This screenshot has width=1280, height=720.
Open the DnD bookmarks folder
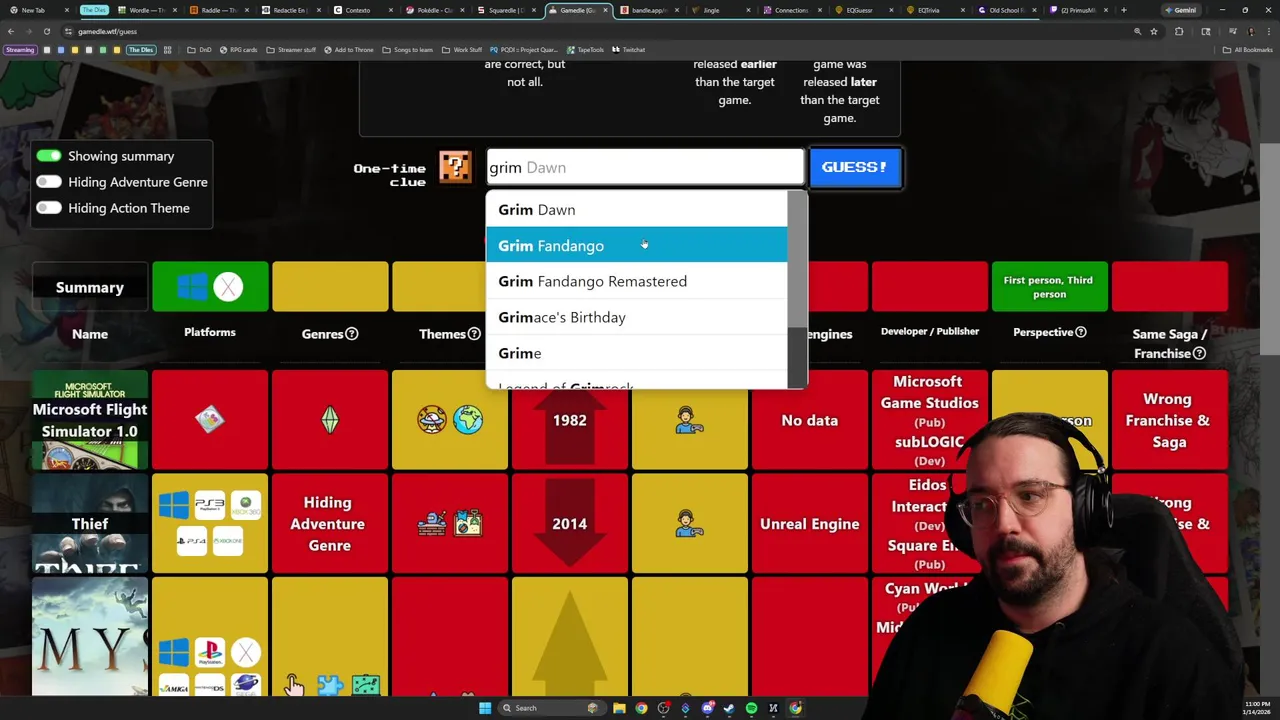click(x=199, y=49)
